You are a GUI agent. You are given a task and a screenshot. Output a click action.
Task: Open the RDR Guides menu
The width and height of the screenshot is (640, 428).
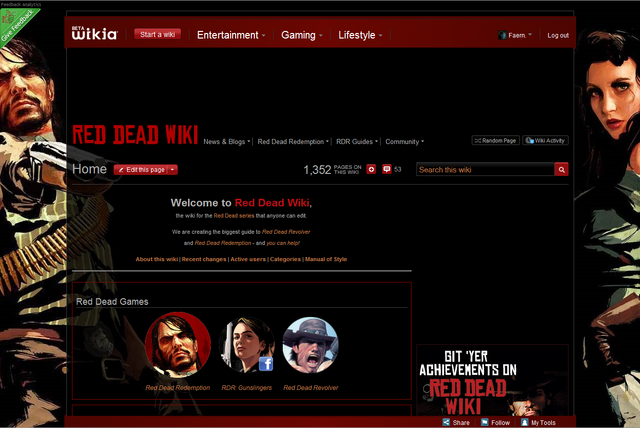(357, 142)
